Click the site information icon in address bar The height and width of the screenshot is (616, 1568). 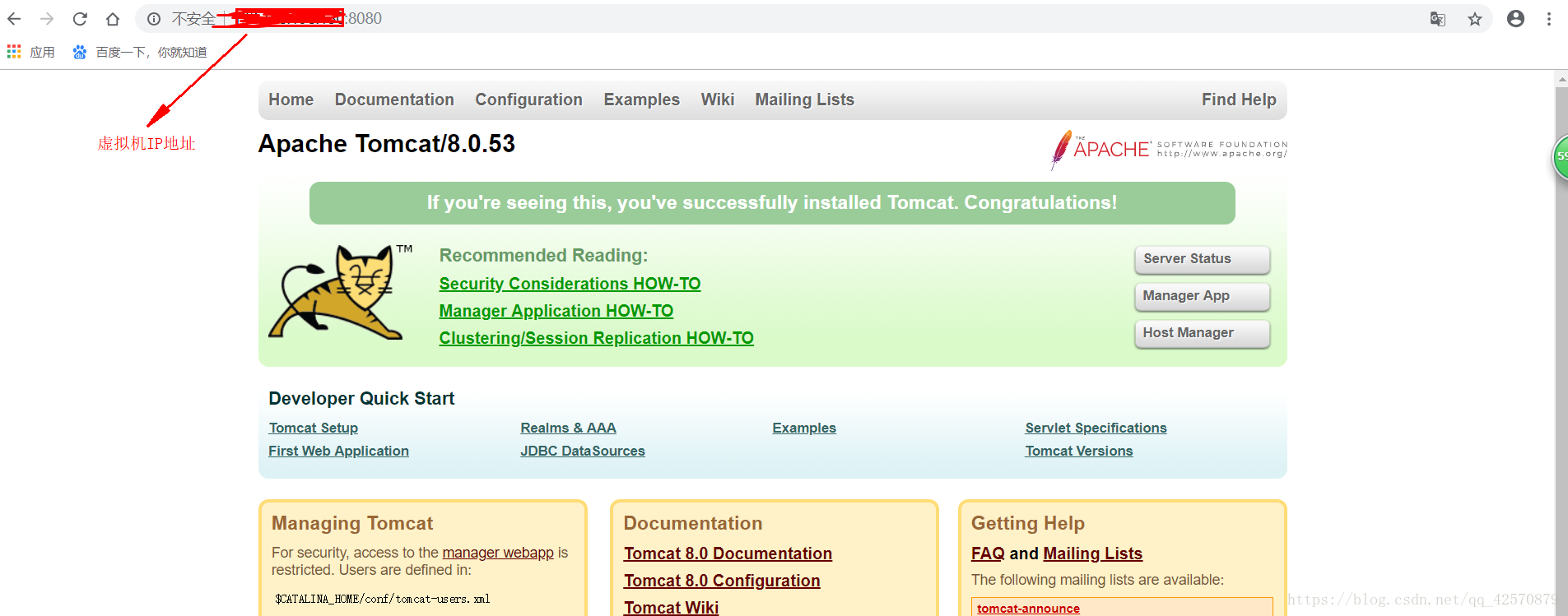pos(154,19)
